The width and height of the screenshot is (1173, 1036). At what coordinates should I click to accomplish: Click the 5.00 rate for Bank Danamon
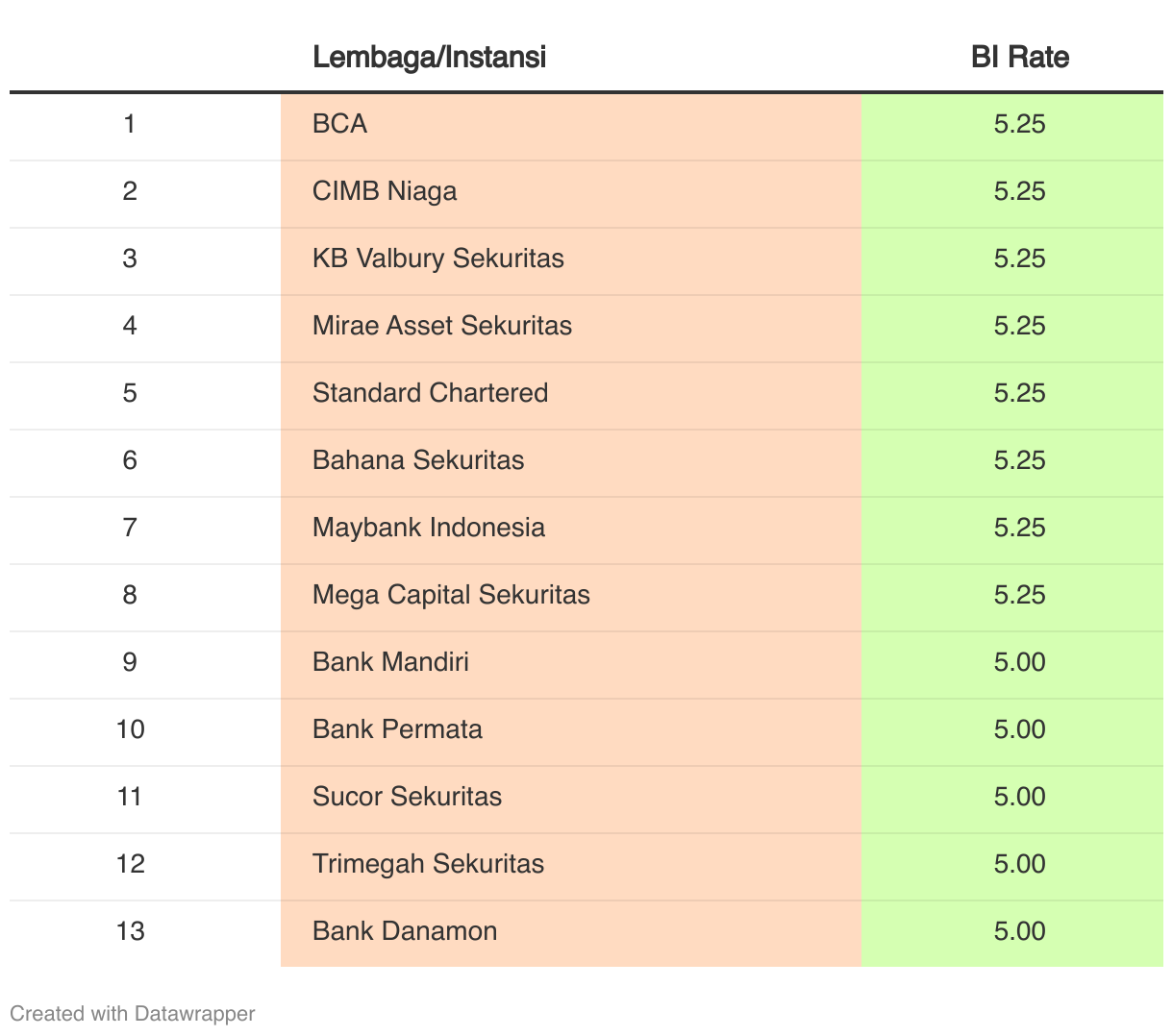tap(1019, 931)
